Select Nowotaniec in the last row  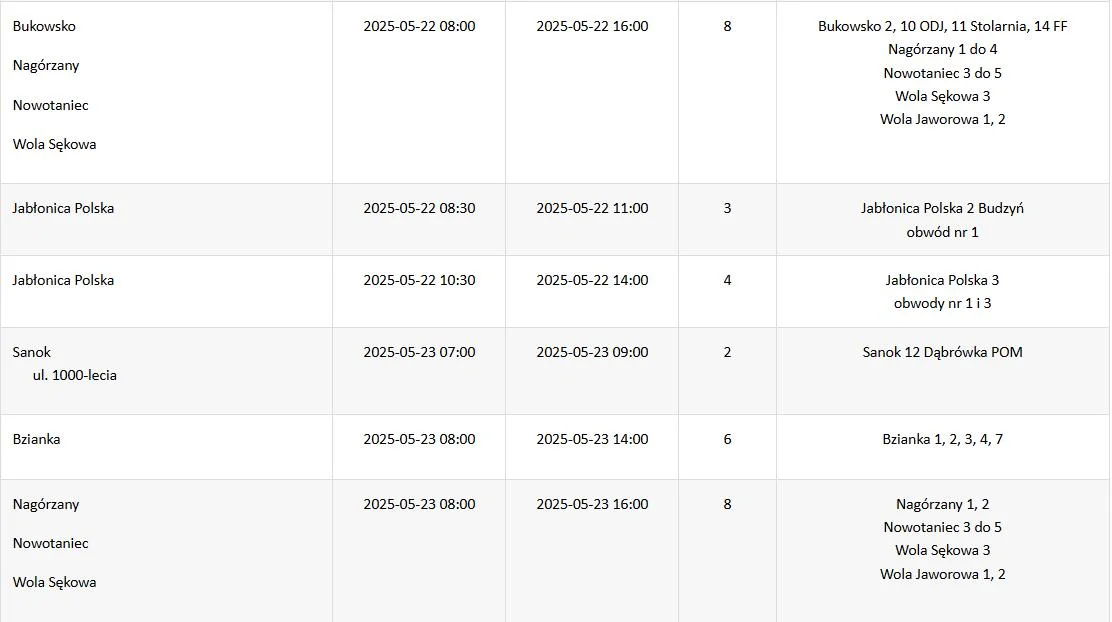tap(50, 543)
